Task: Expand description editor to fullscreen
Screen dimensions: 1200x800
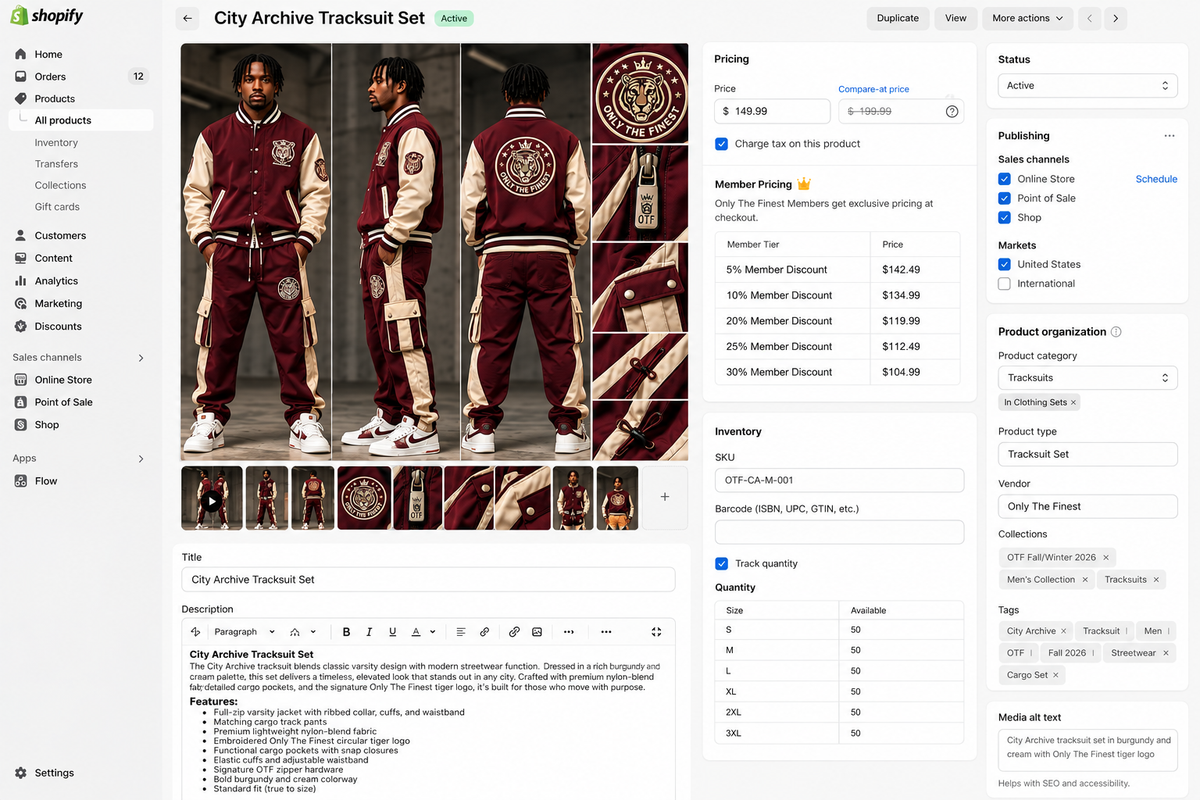Action: [x=656, y=632]
